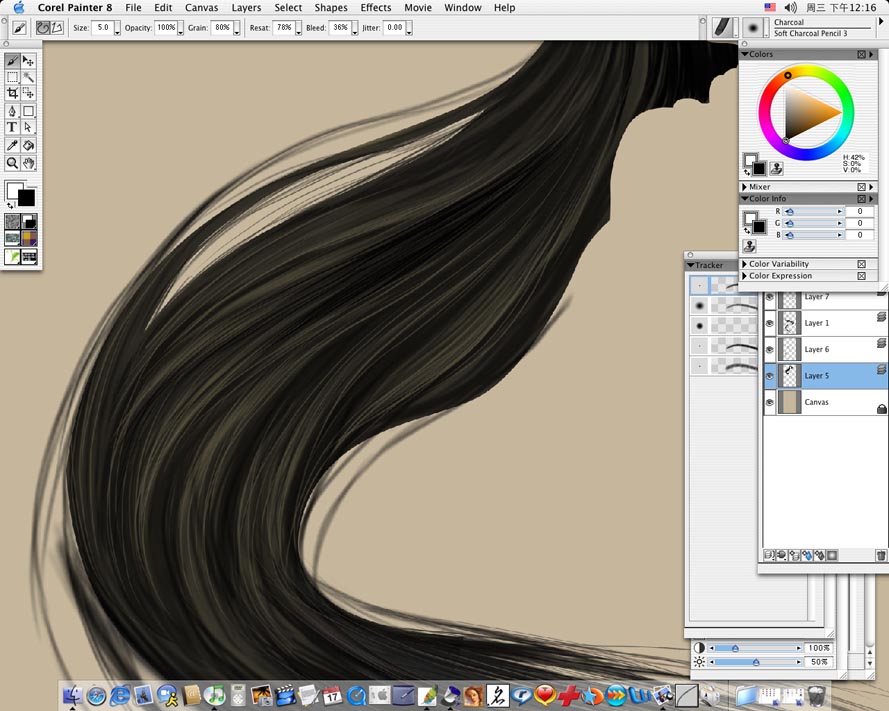
Task: Click the Clone Color stamp in Color Info
Action: (x=749, y=246)
